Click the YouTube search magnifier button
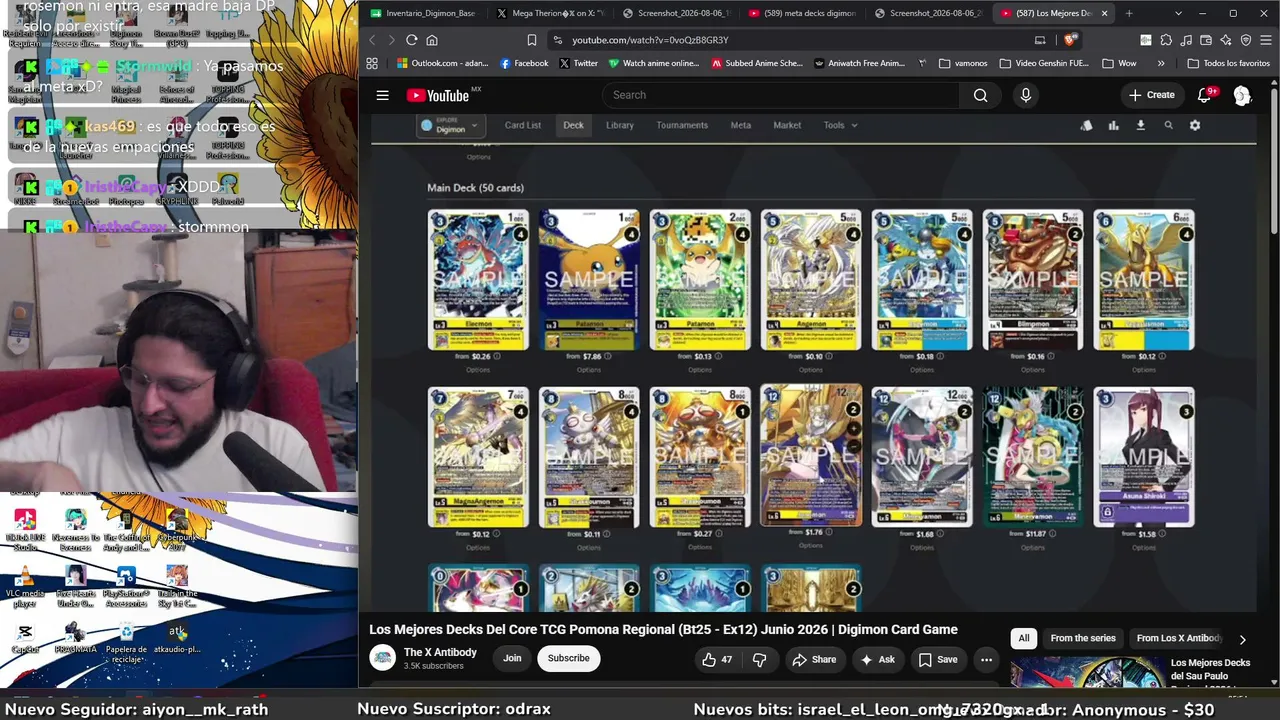Image resolution: width=1280 pixels, height=720 pixels. click(980, 95)
